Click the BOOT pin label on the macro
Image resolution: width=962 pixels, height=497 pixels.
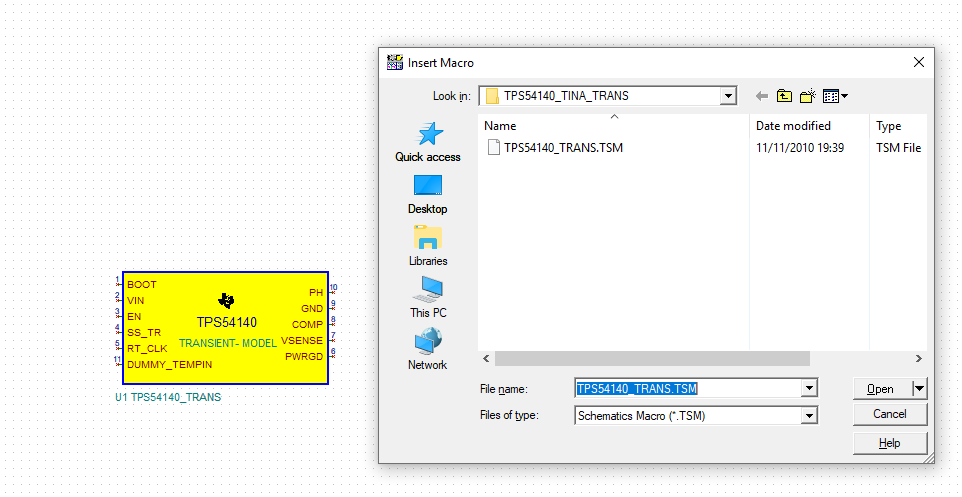142,285
